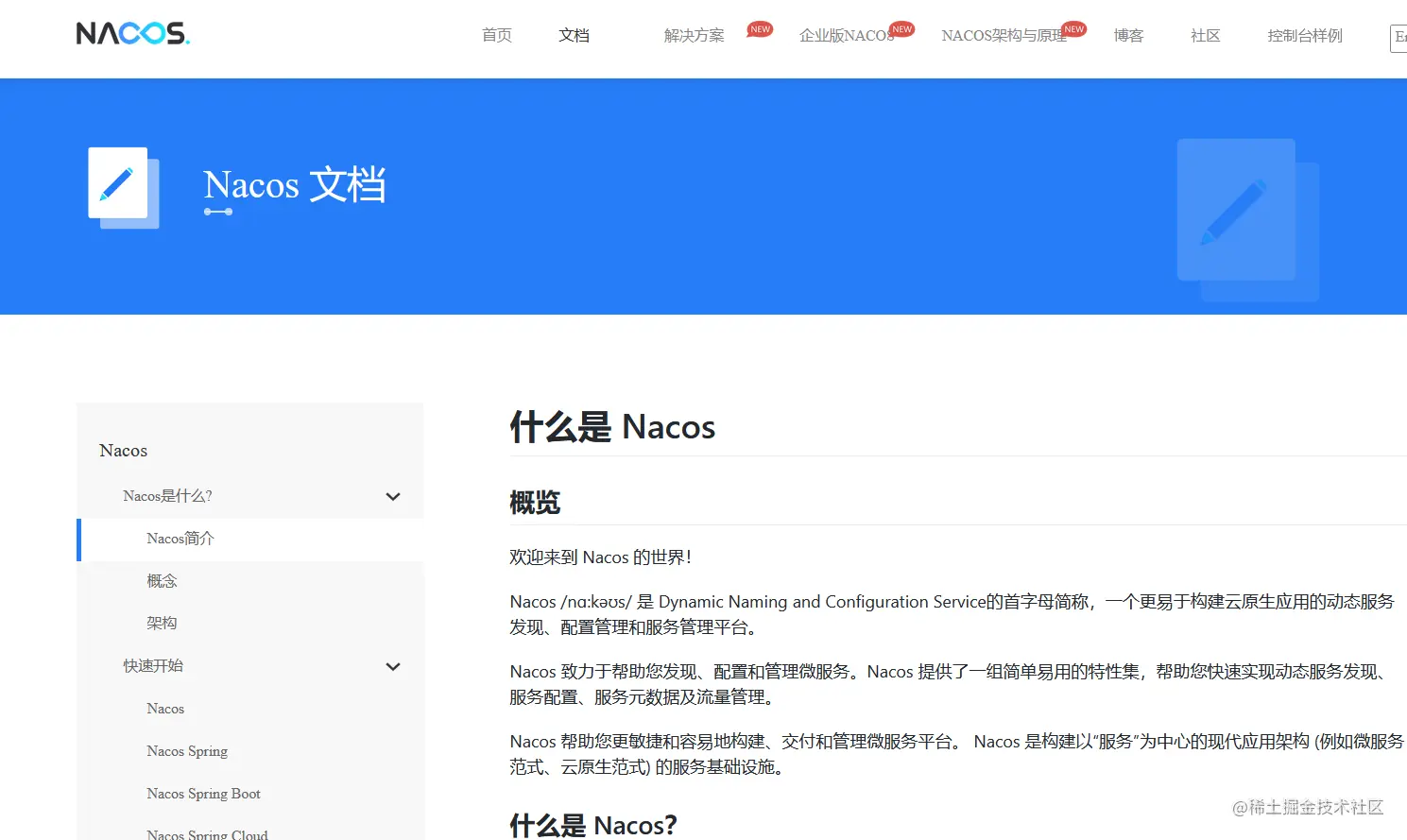Open the 架构 sidebar entry
Viewport: 1407px width, 840px height.
(x=162, y=623)
